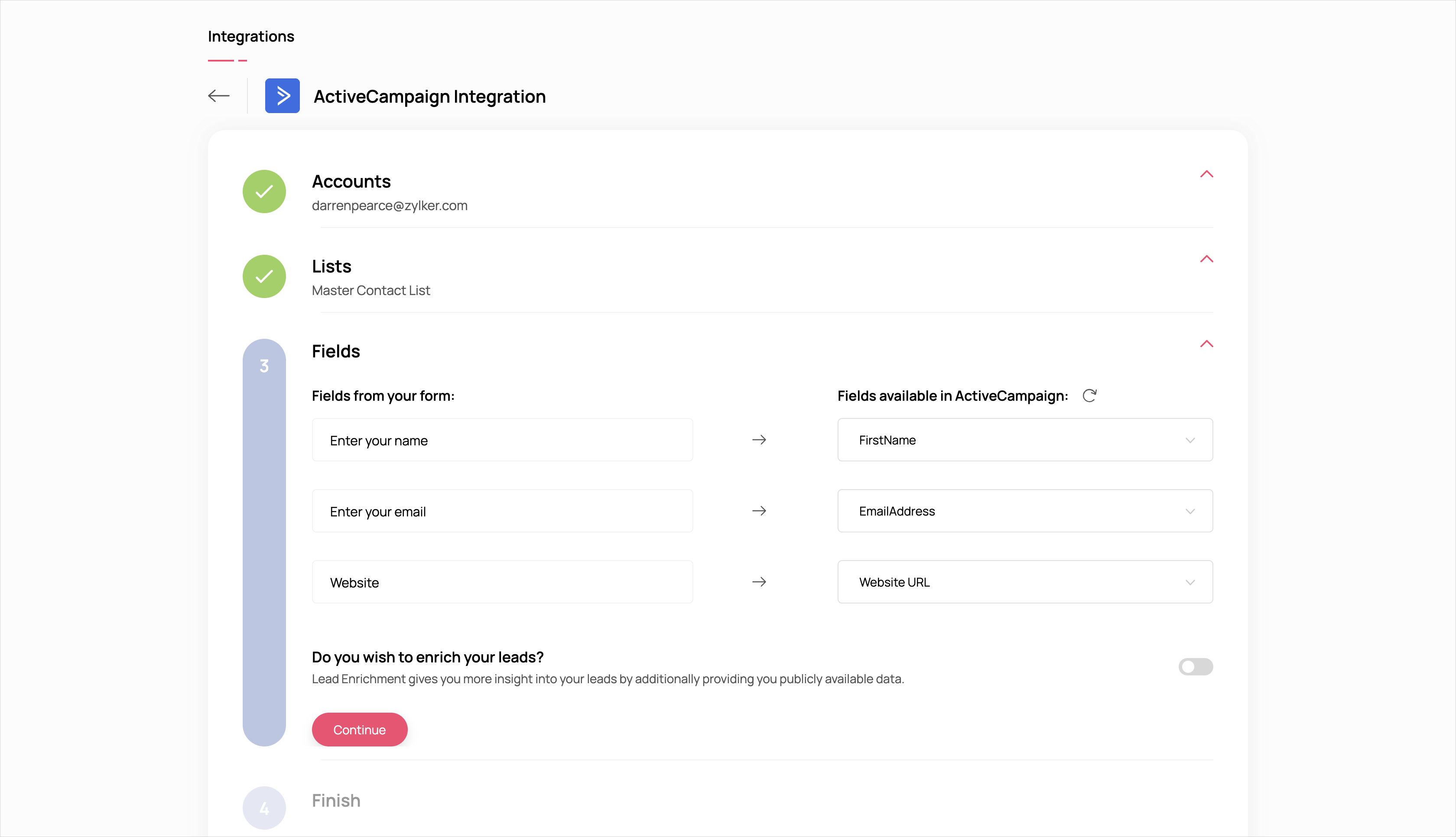Click the 'Enter your email' form field

point(502,511)
